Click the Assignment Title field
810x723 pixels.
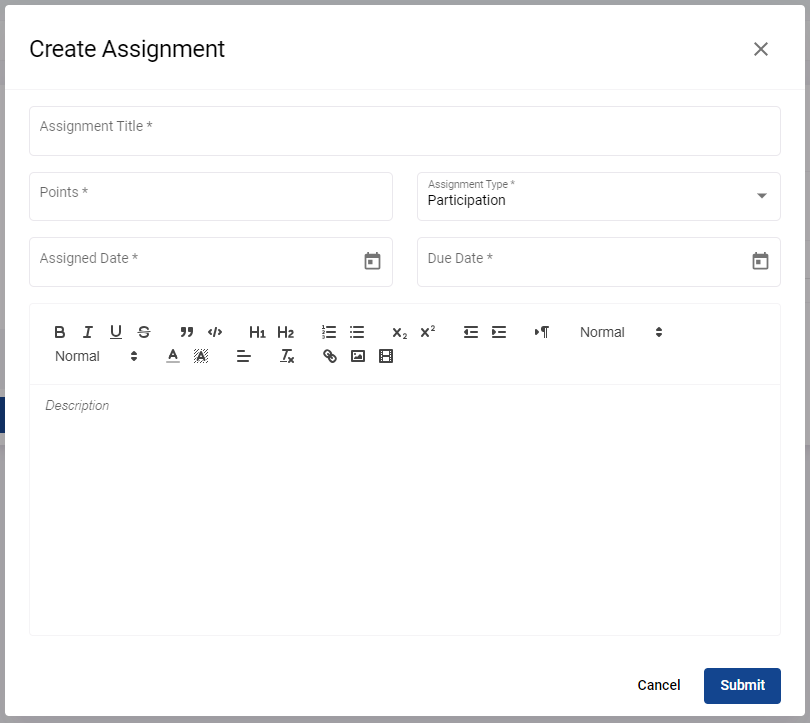click(x=405, y=131)
